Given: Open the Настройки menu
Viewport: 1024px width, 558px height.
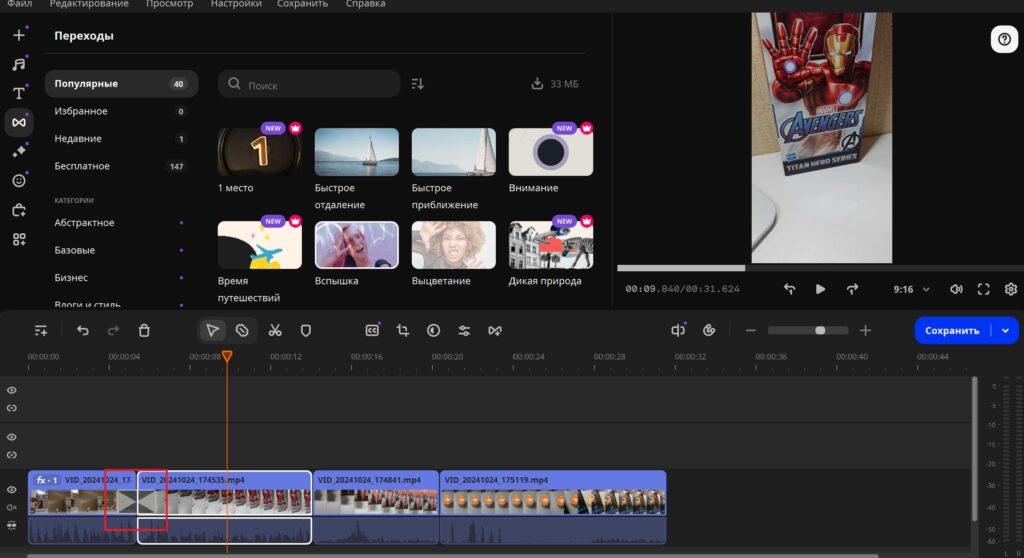Looking at the screenshot, I should tap(236, 4).
